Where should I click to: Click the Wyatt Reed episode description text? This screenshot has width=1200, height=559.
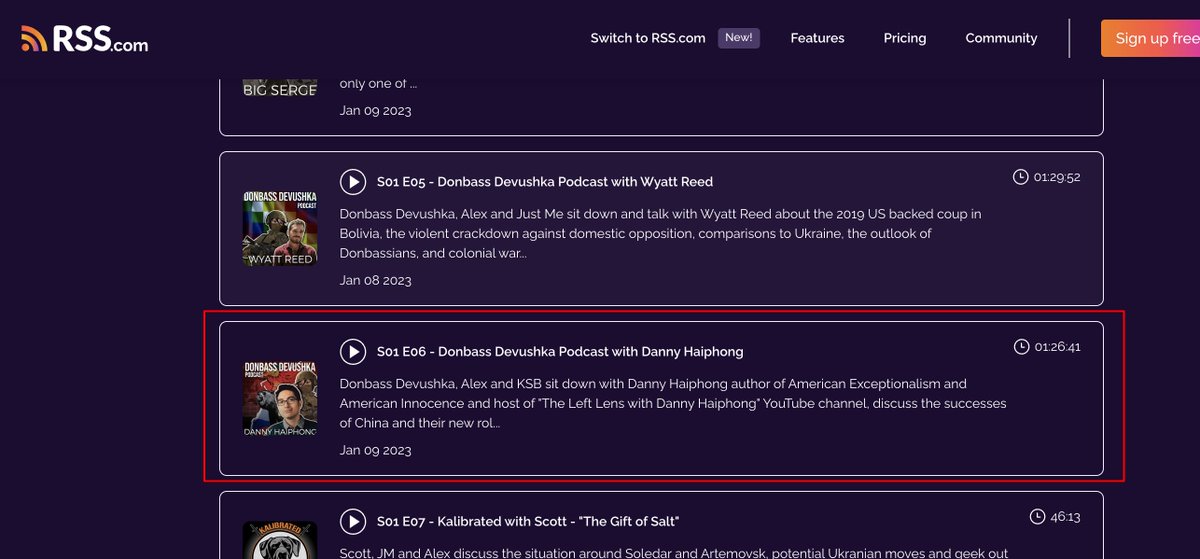[x=660, y=233]
